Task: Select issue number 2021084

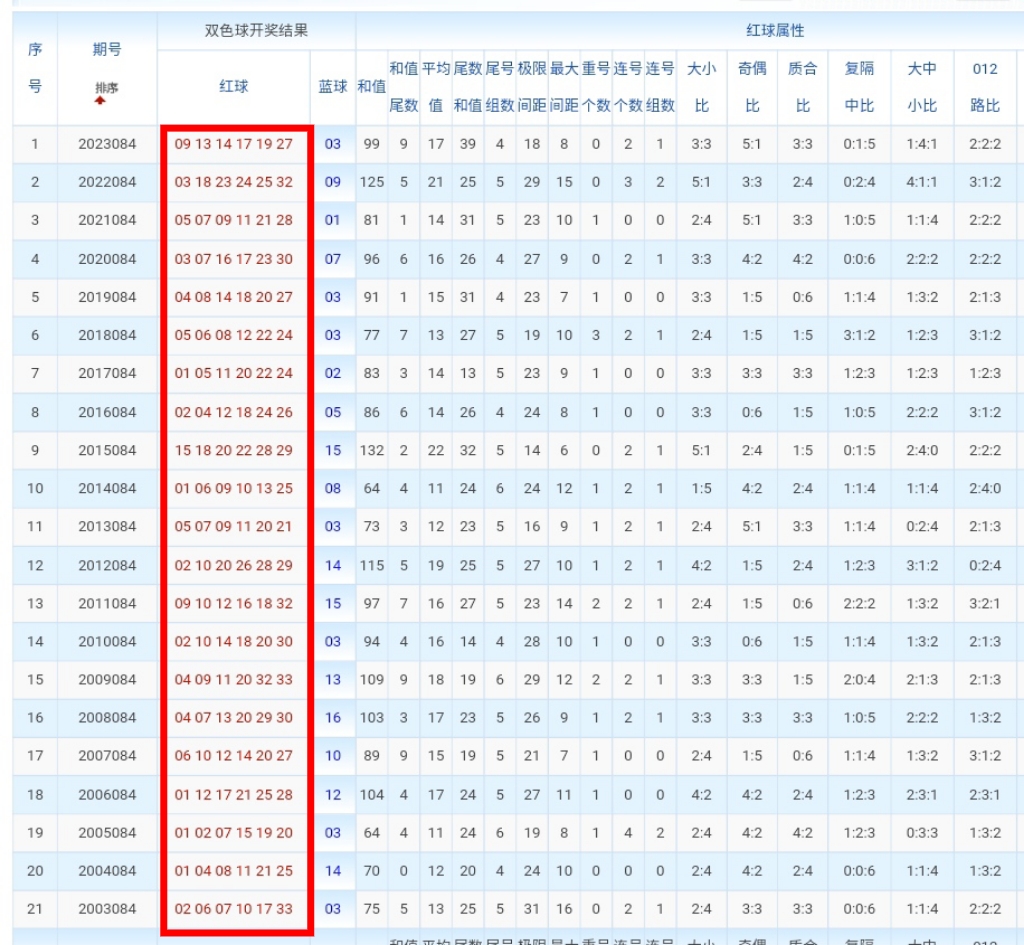Action: coord(107,220)
